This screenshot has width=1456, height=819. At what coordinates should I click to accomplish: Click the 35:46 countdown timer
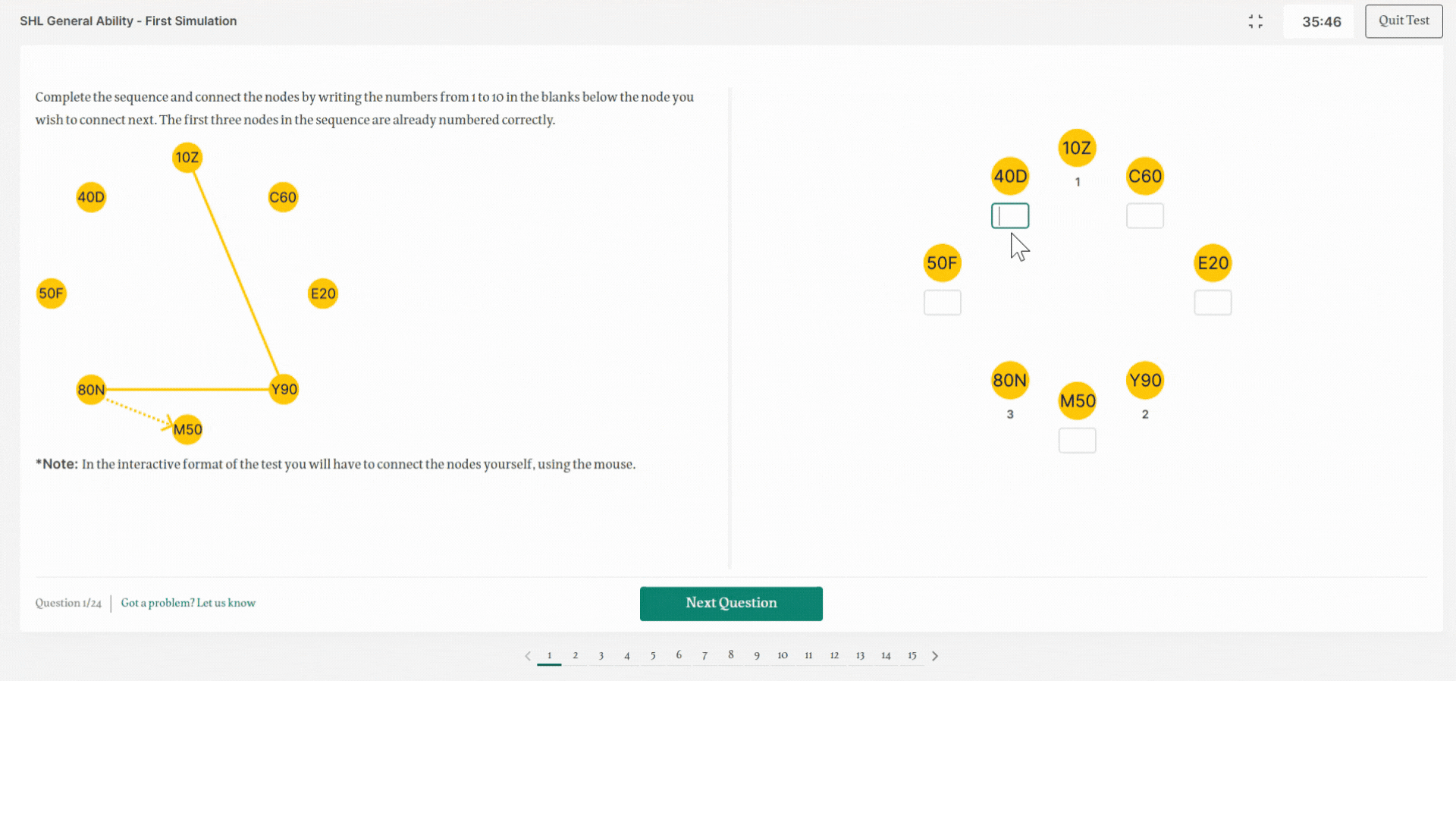(1321, 22)
